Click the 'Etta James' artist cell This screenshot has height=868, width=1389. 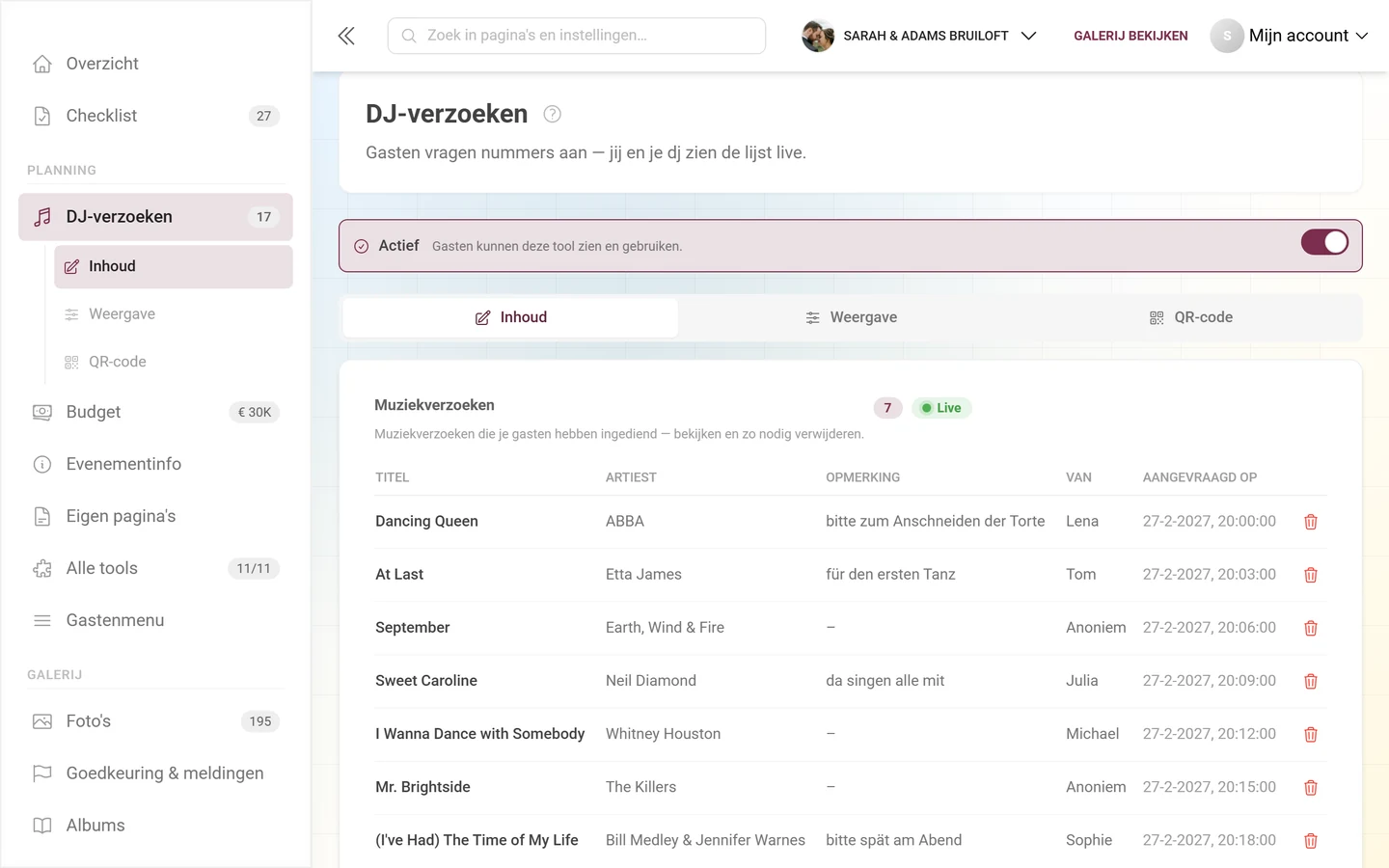[x=643, y=574]
